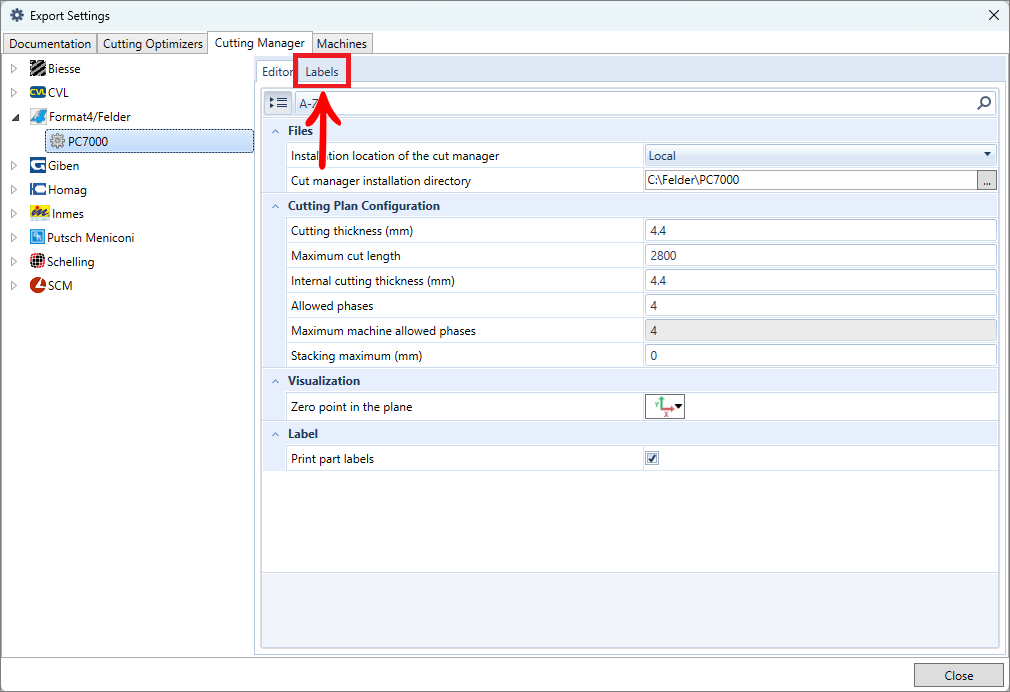Image resolution: width=1010 pixels, height=692 pixels.
Task: Click the Maximum cut length field
Action: coord(821,256)
